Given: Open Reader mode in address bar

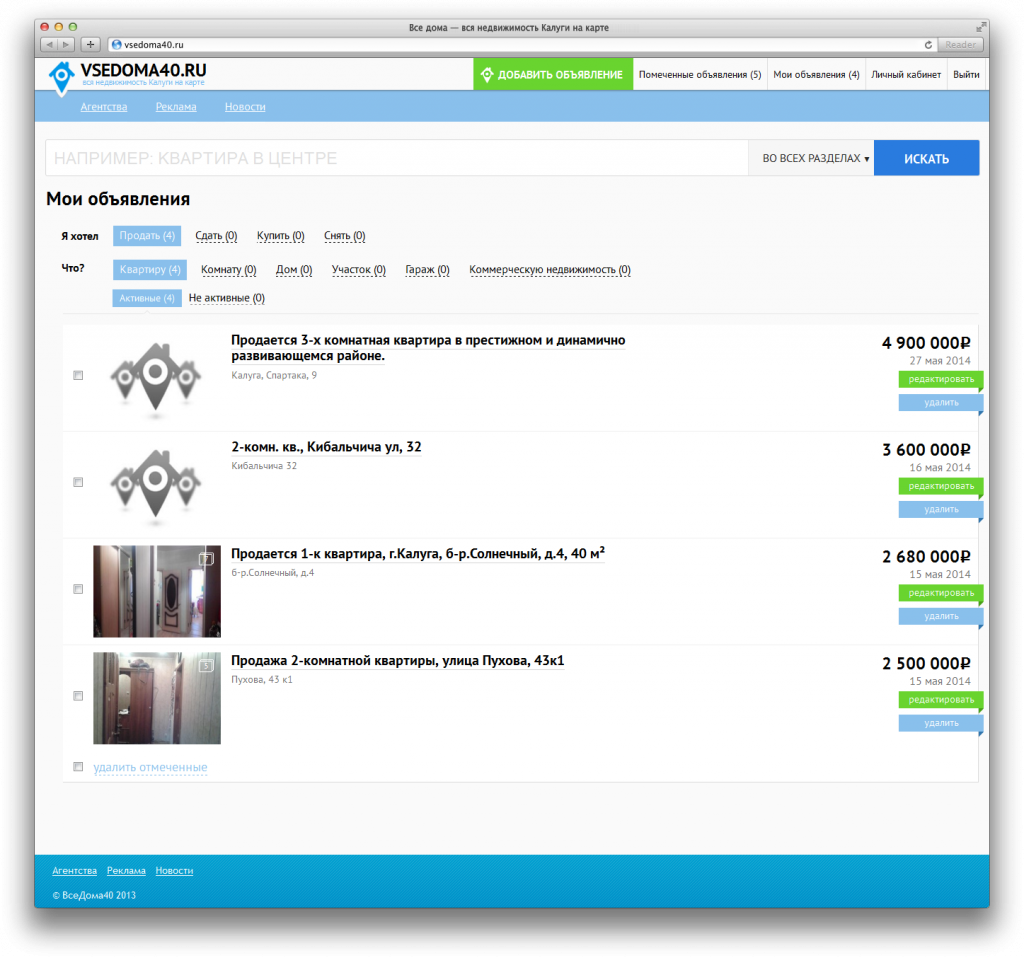Looking at the screenshot, I should 960,44.
